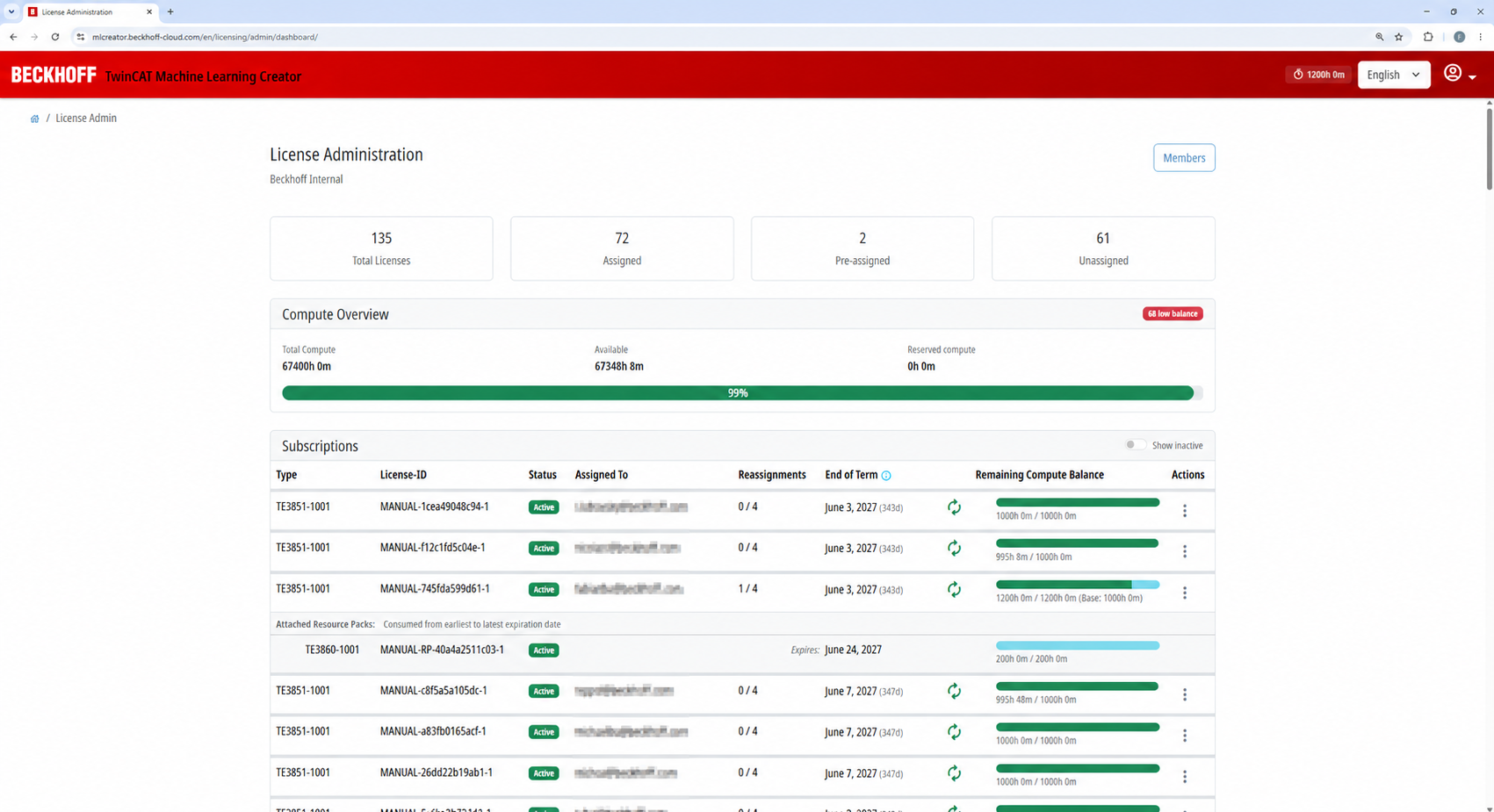The width and height of the screenshot is (1494, 812).
Task: Click Active status badge of MANUAL-1cea49048c94-1
Action: (544, 507)
